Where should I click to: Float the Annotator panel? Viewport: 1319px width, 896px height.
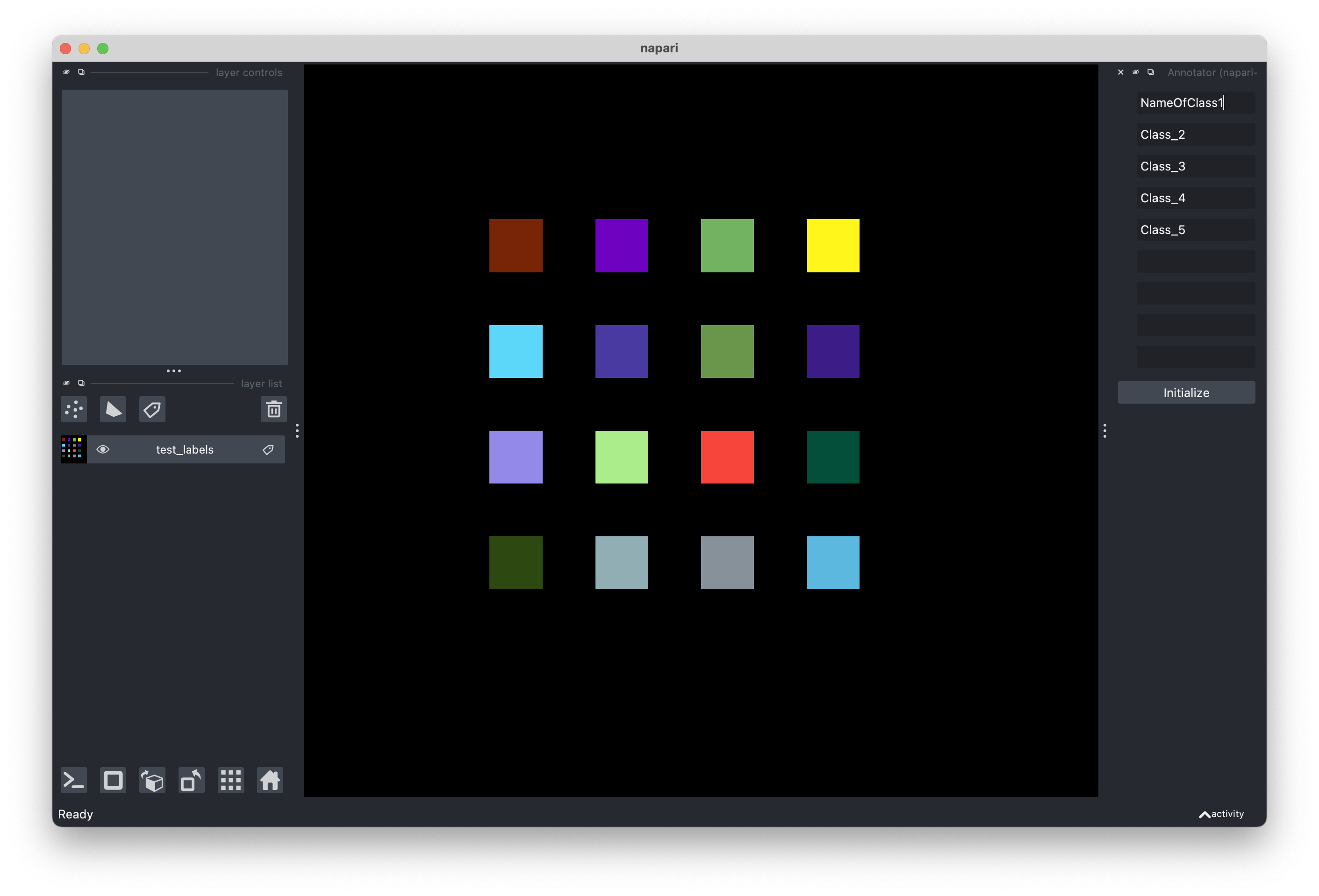[x=1150, y=72]
